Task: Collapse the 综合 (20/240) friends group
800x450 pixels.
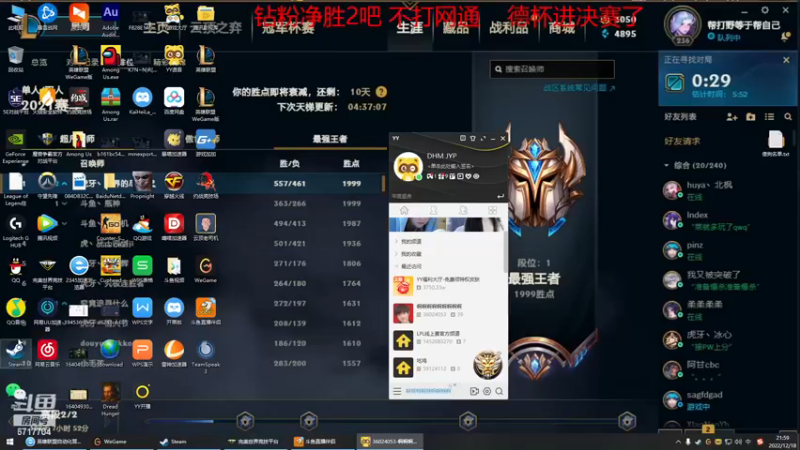Action: (666, 165)
